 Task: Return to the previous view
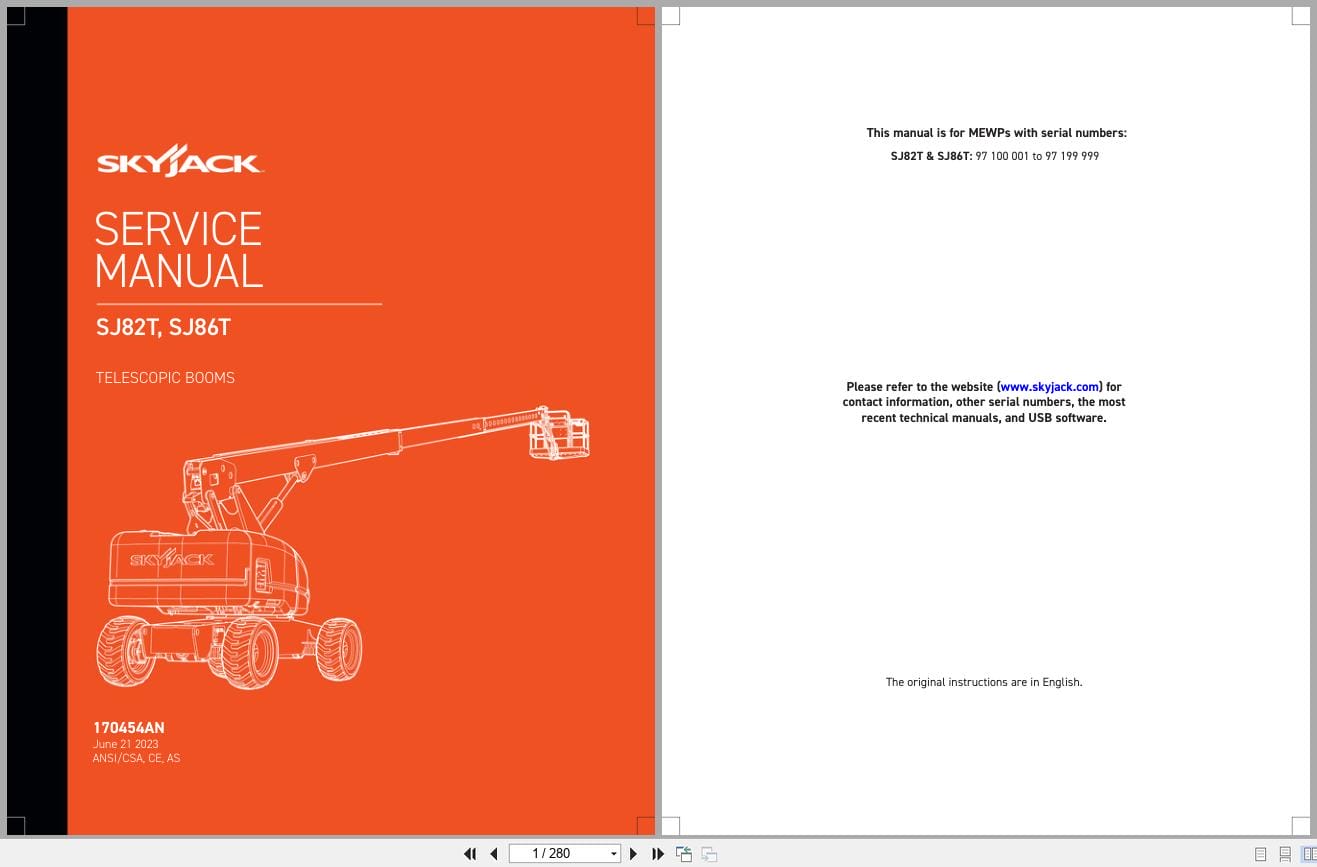[x=684, y=853]
